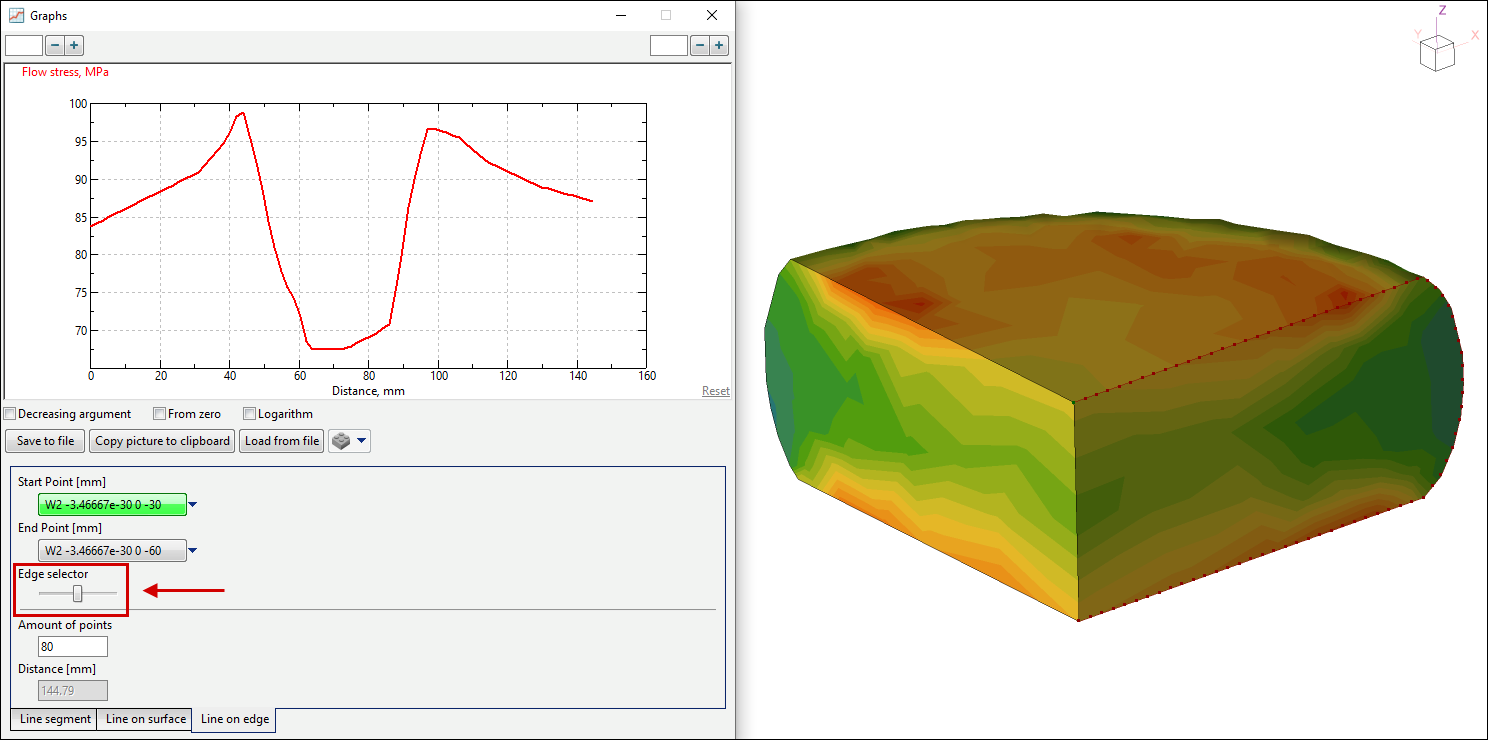Open the End Point dropdown arrow
Viewport: 1488px width, 740px height.
click(193, 550)
